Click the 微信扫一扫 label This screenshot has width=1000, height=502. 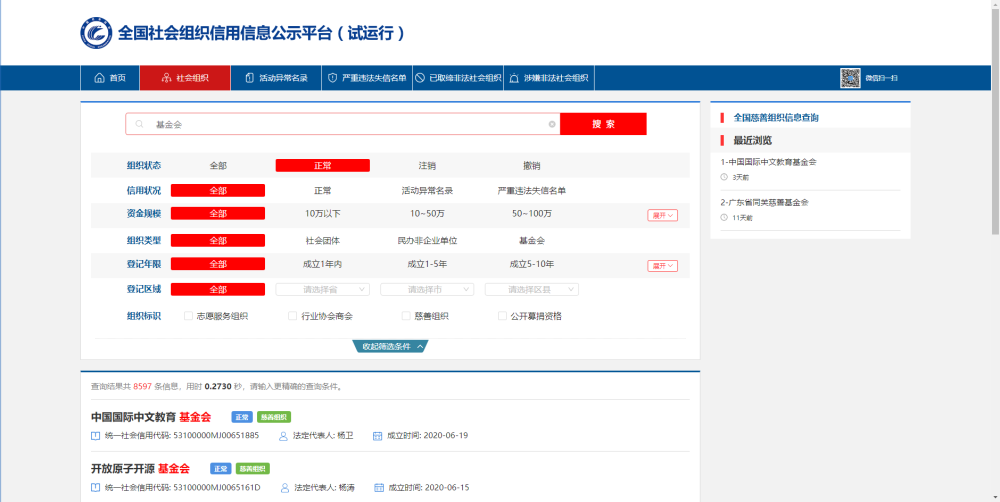click(x=881, y=78)
